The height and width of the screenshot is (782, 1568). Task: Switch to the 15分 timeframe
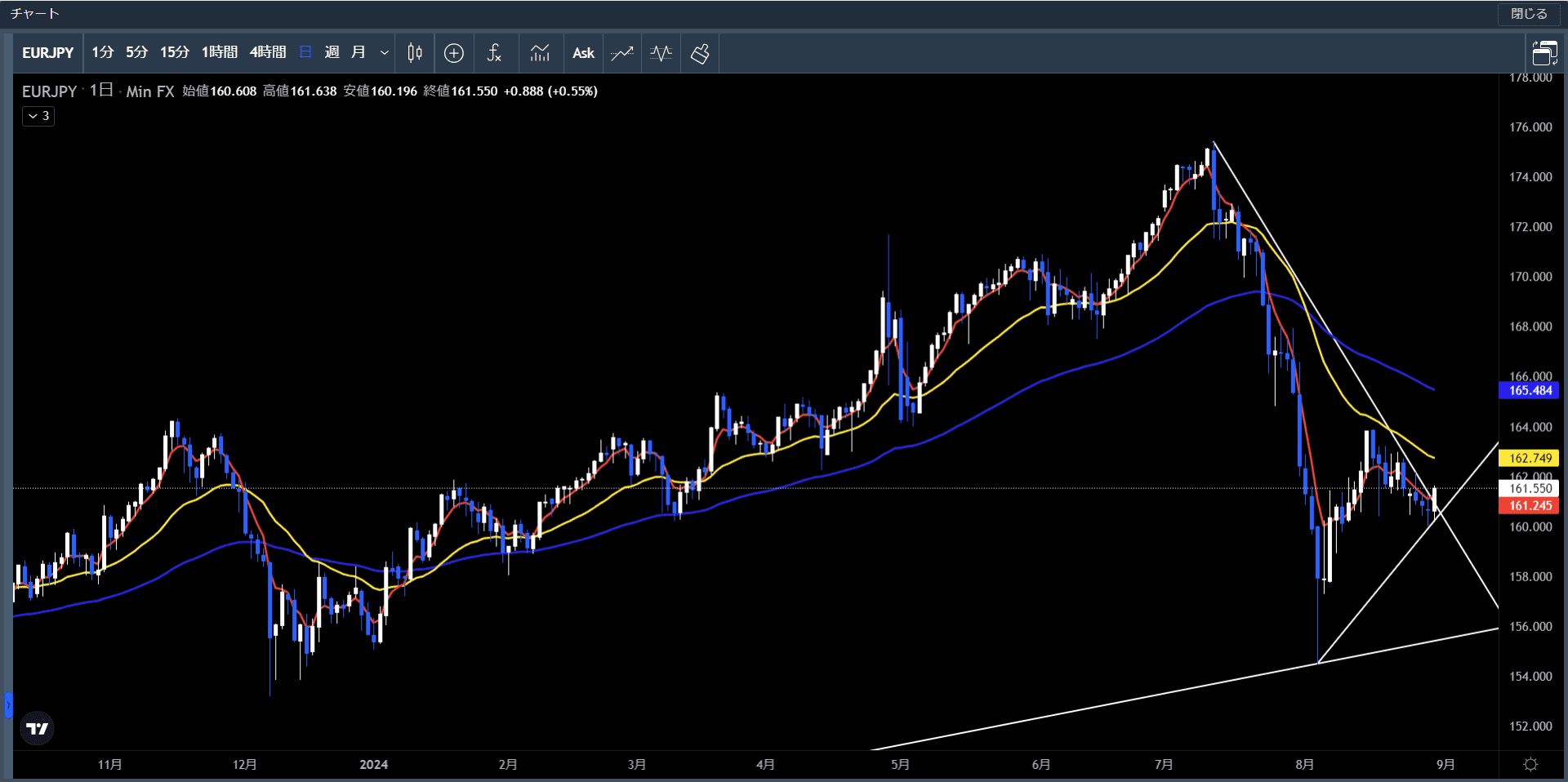pos(174,53)
